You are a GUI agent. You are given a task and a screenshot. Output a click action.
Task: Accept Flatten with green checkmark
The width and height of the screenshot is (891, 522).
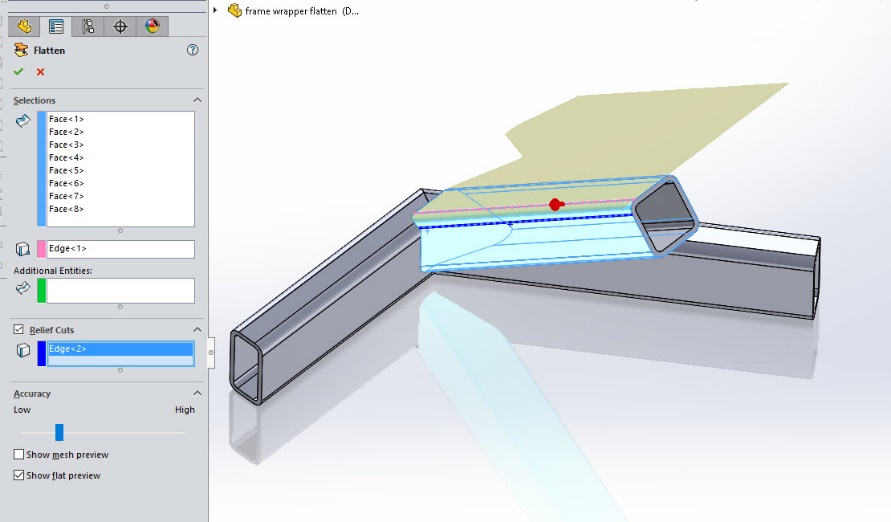tap(19, 72)
